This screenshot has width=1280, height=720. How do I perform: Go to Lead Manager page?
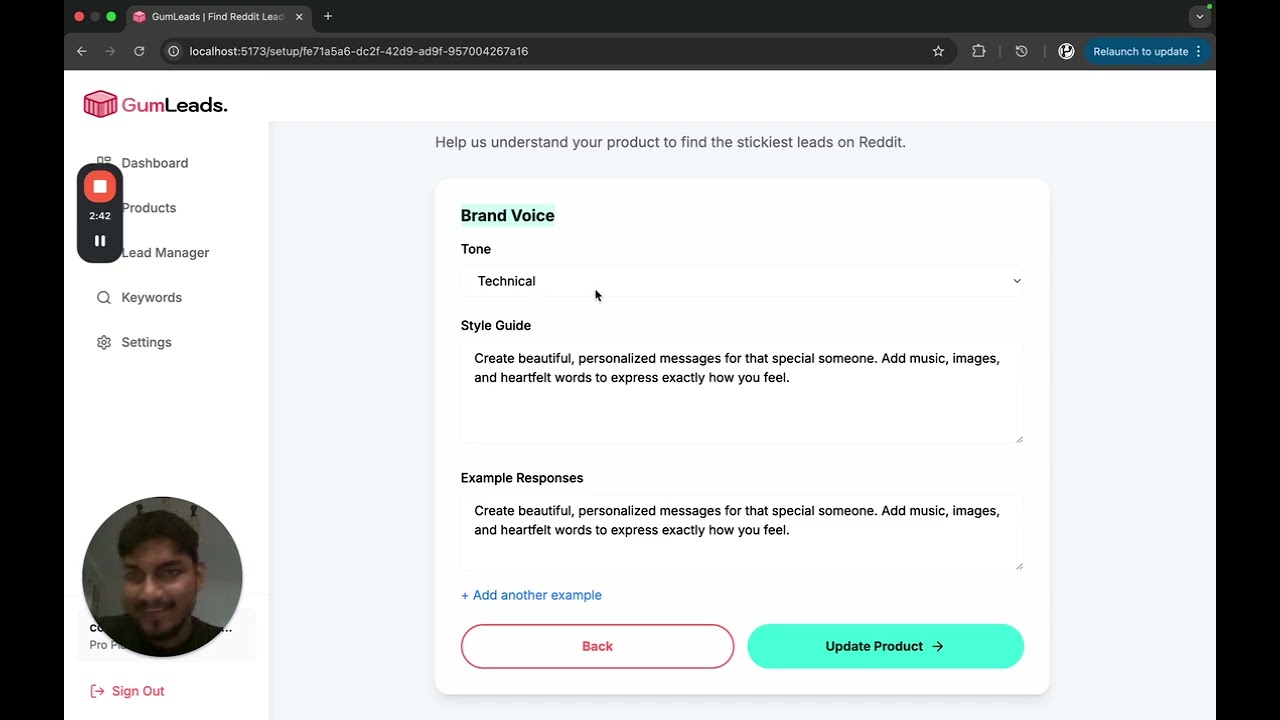tap(165, 253)
